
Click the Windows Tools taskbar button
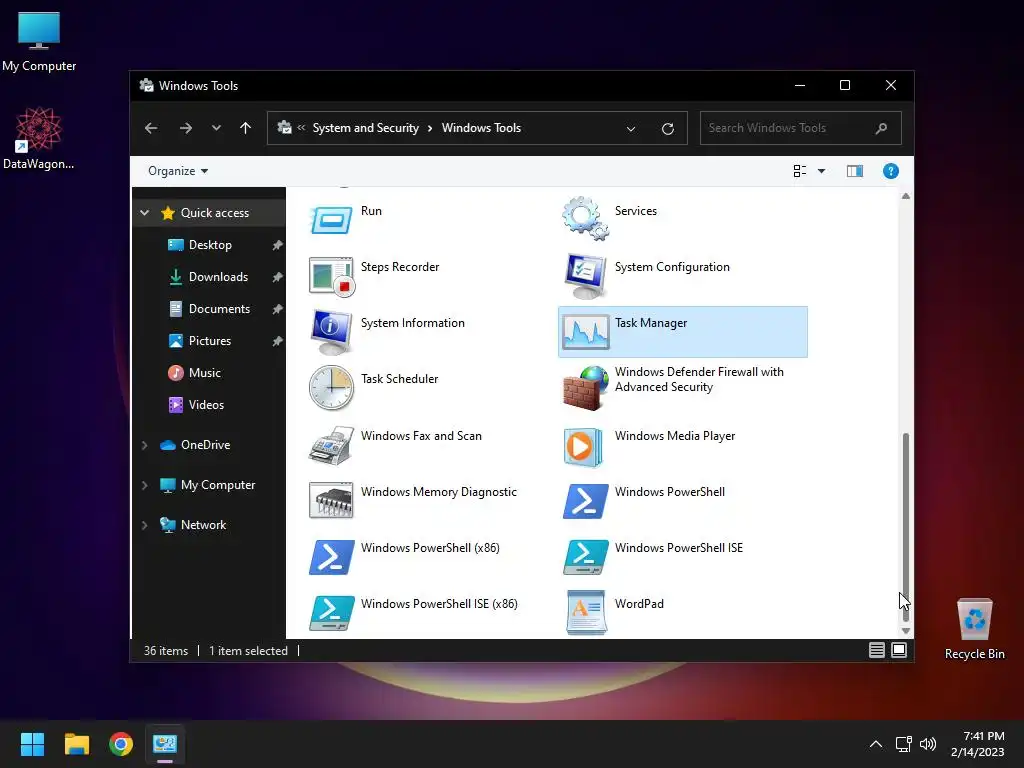[165, 744]
